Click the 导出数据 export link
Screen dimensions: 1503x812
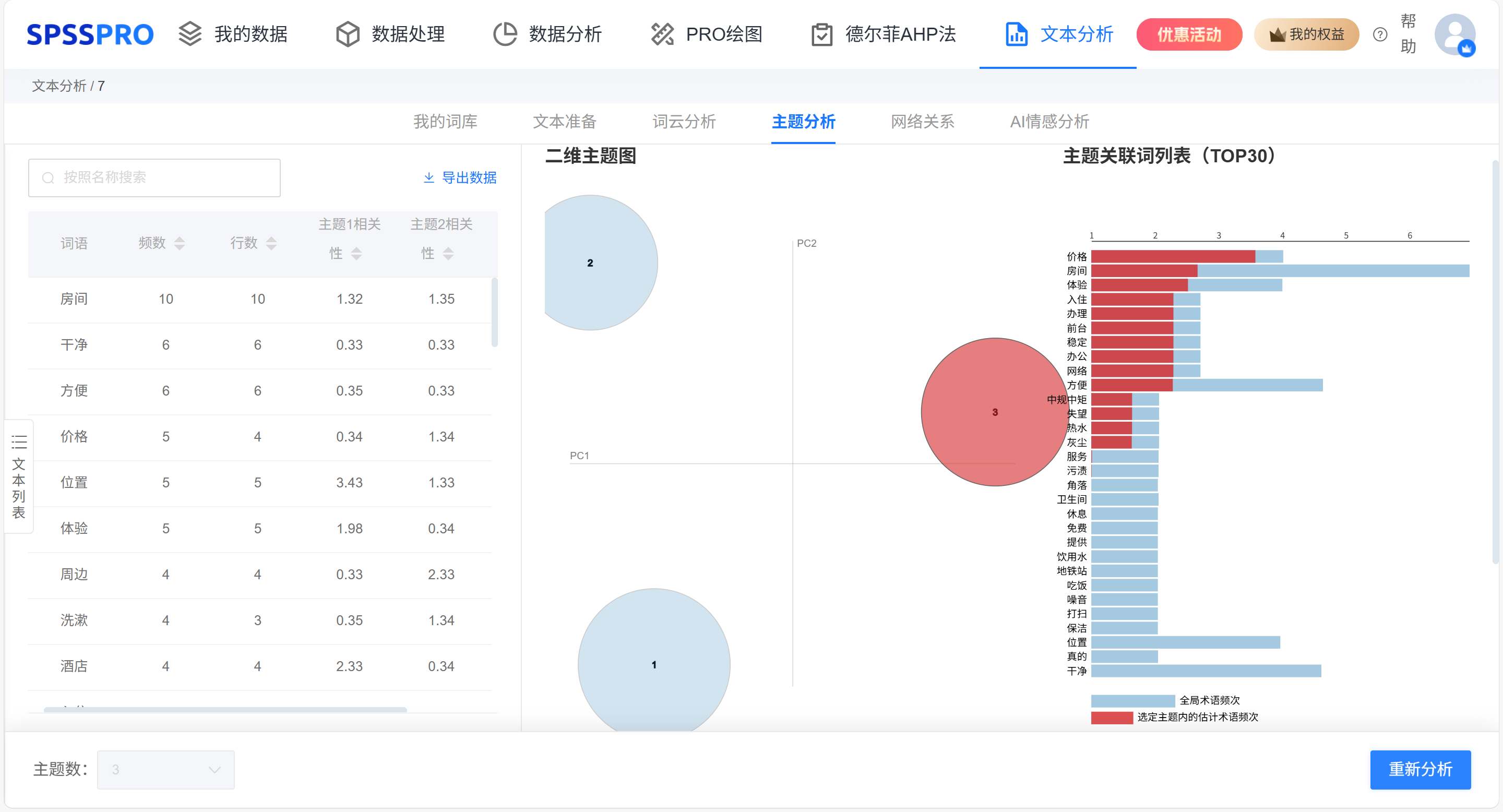(x=460, y=177)
